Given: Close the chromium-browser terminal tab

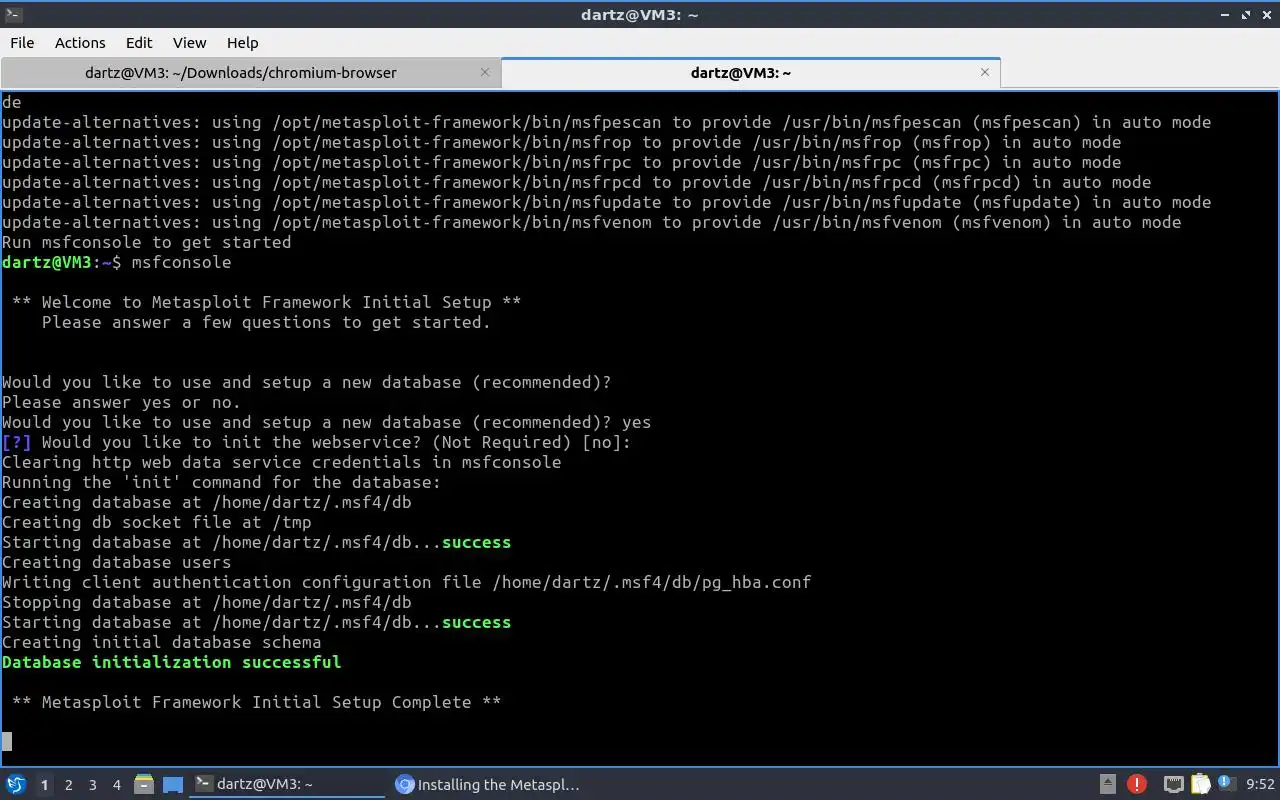Looking at the screenshot, I should pyautogui.click(x=485, y=72).
